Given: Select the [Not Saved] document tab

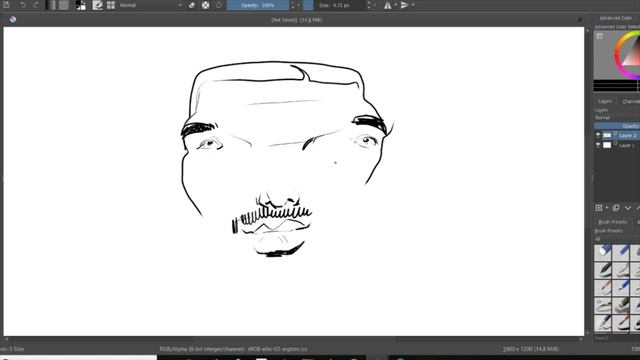Looking at the screenshot, I should tap(297, 20).
